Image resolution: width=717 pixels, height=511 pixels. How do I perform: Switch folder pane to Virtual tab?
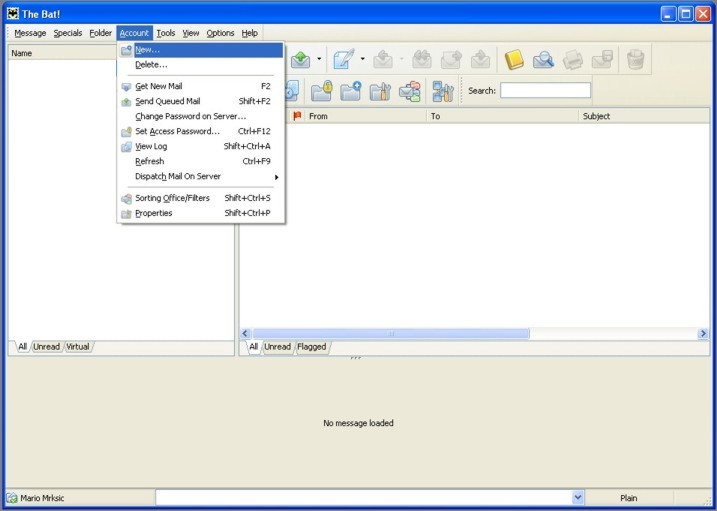point(78,346)
